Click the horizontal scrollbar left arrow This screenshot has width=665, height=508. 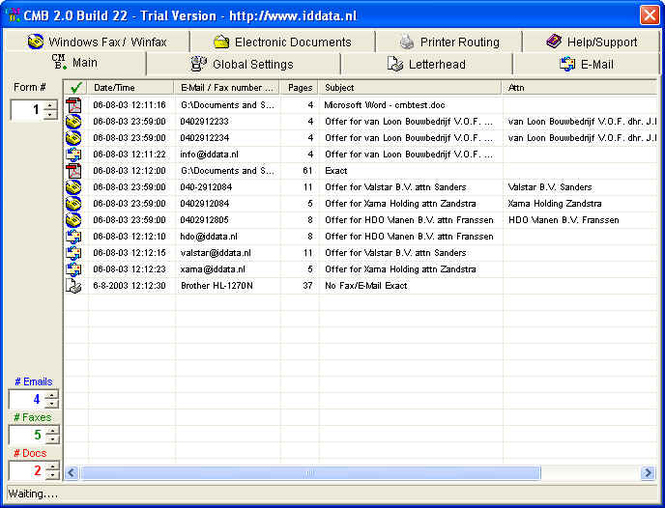click(x=72, y=472)
